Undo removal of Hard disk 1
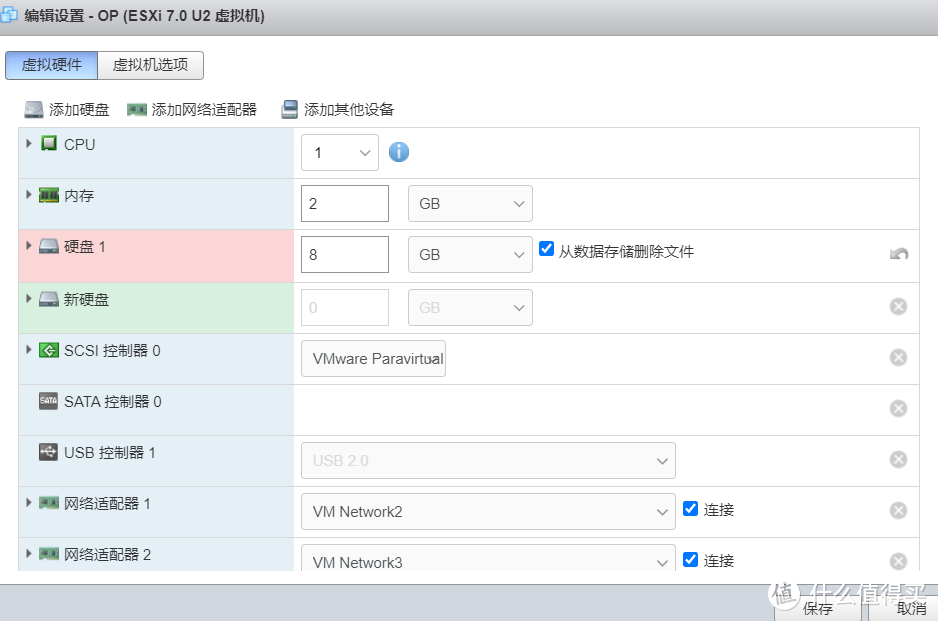 (x=898, y=254)
